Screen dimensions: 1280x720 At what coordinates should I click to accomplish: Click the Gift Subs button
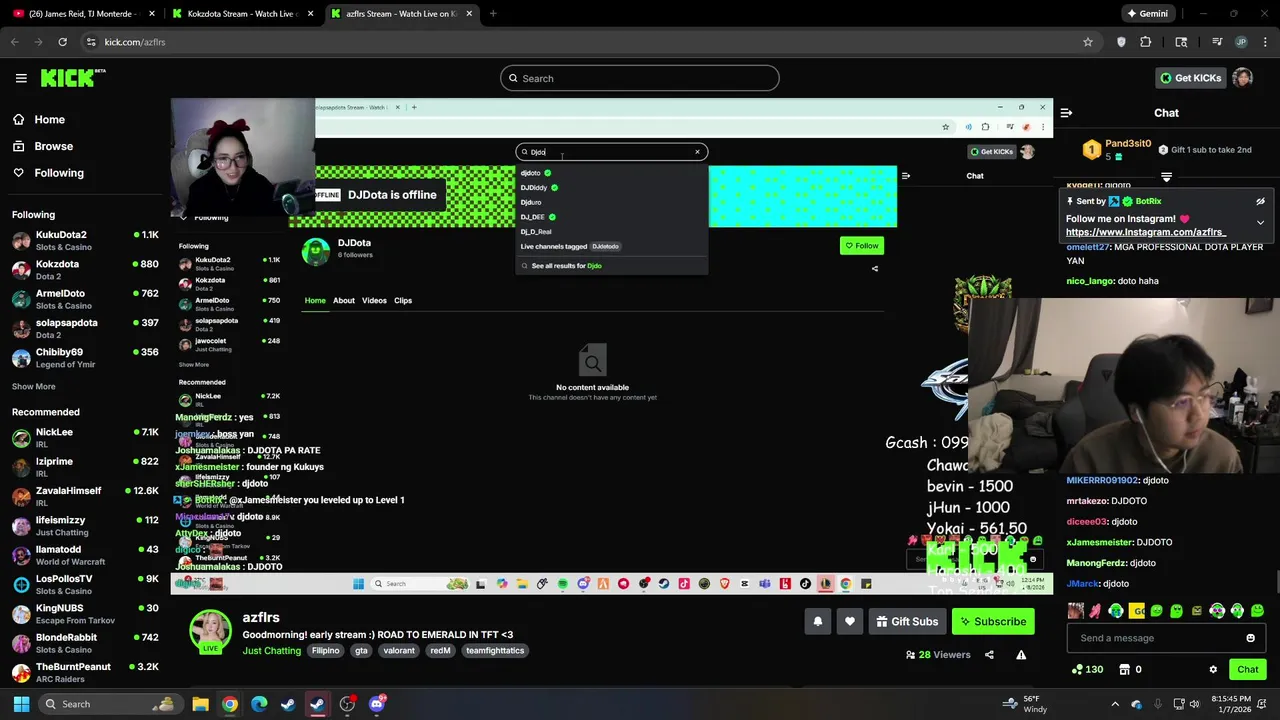click(x=907, y=621)
